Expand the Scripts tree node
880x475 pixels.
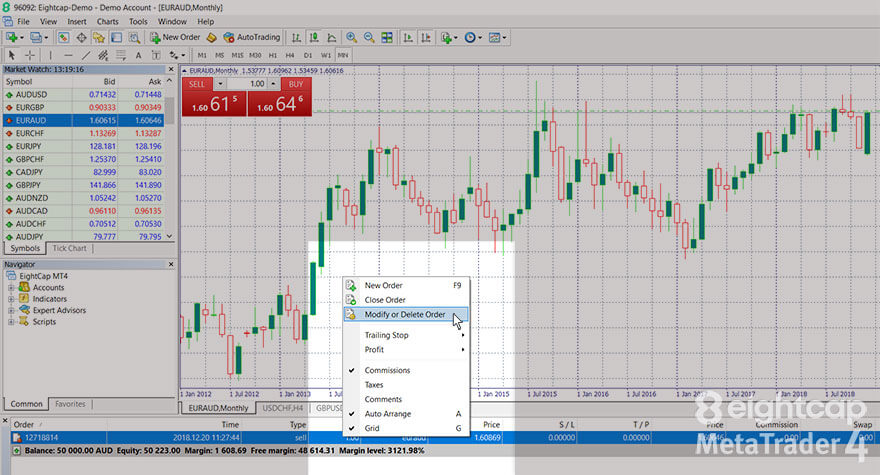(x=11, y=322)
